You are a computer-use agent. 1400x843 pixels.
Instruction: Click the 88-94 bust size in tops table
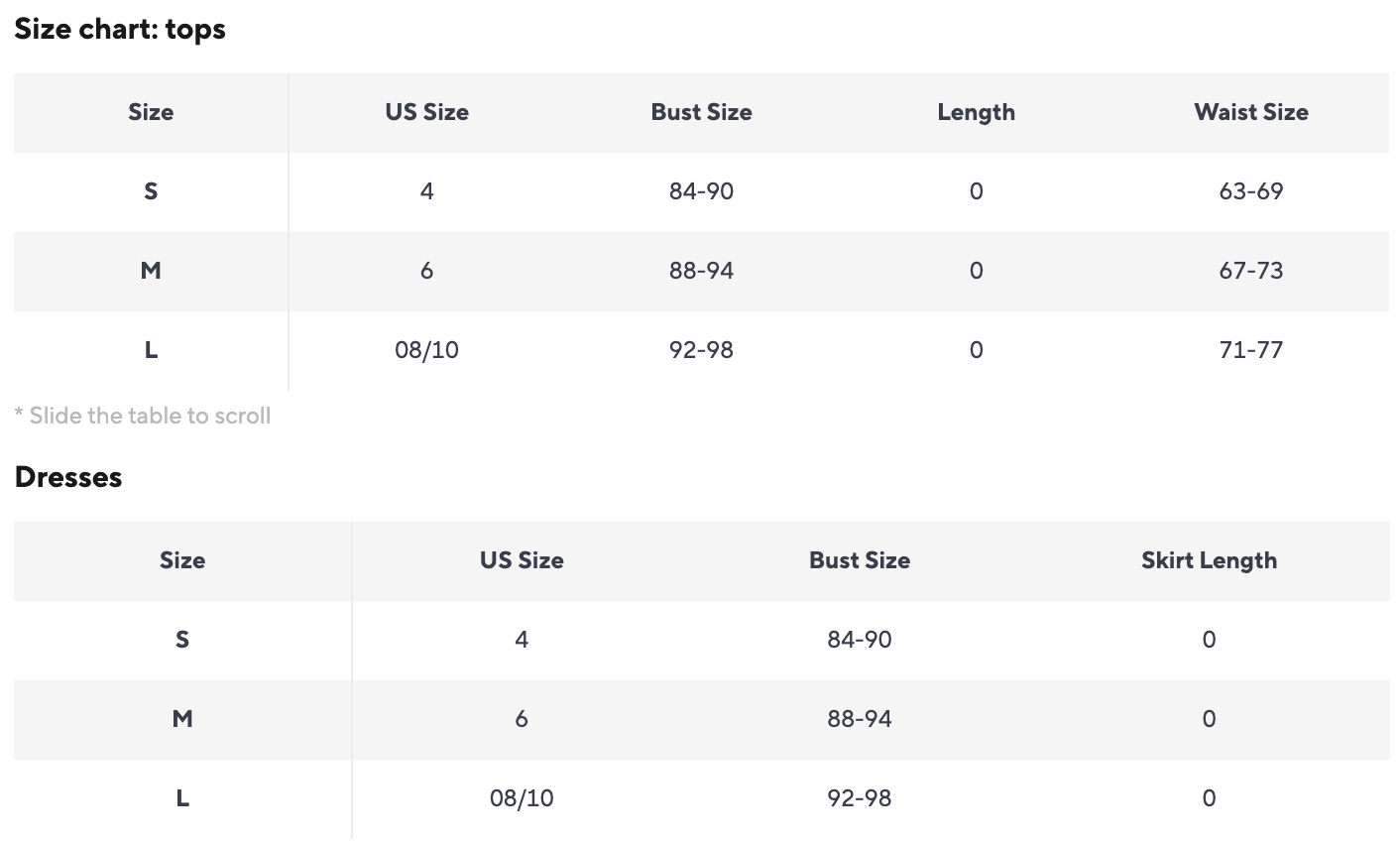coord(701,271)
